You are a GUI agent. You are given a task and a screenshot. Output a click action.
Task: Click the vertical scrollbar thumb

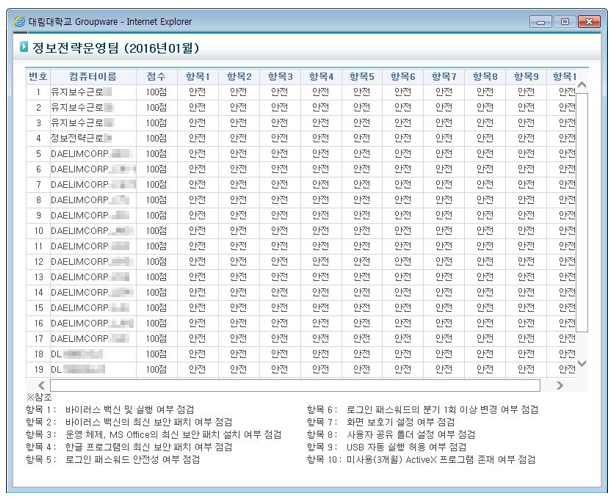tap(582, 212)
